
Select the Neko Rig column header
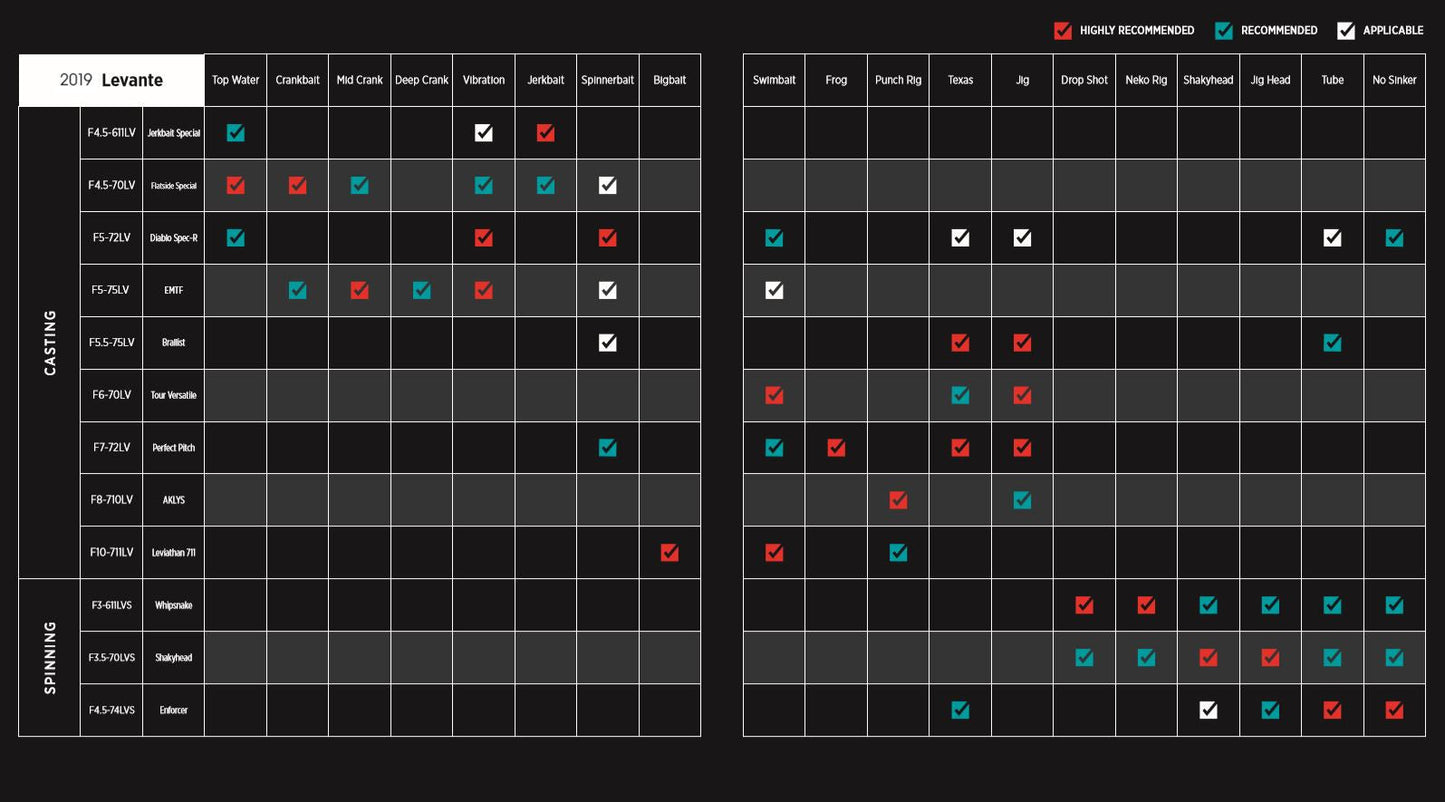coord(1146,80)
